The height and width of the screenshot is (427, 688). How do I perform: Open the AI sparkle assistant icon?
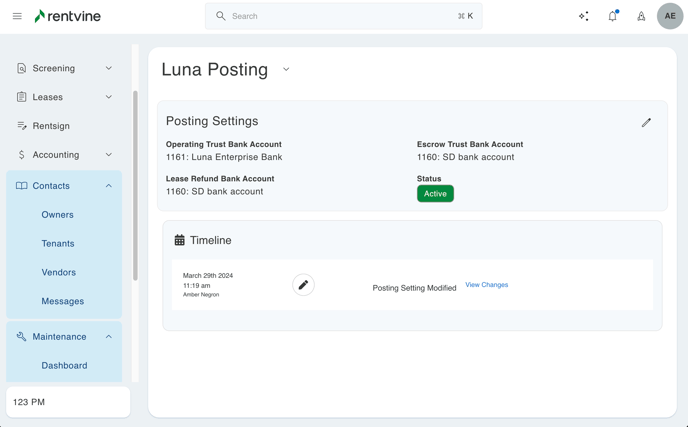pos(584,16)
